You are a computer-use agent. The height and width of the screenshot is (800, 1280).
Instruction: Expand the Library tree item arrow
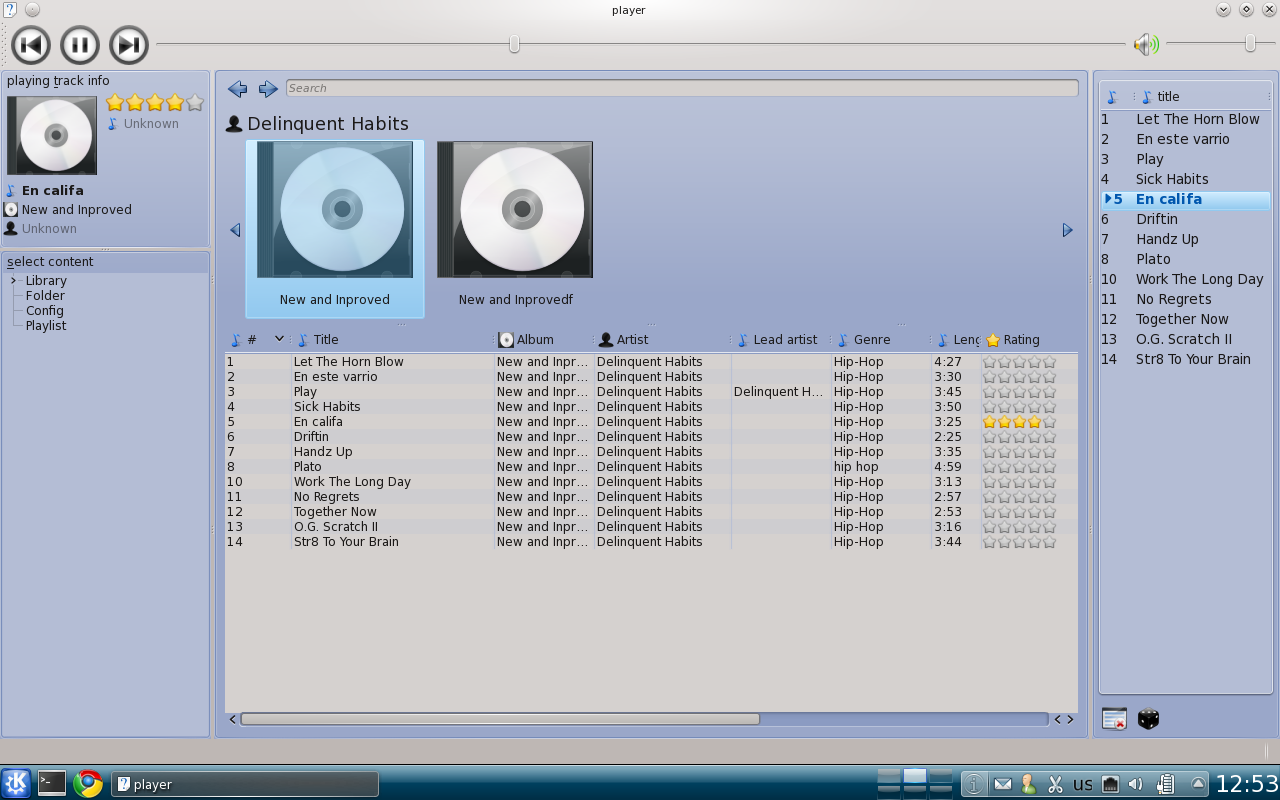(x=14, y=280)
